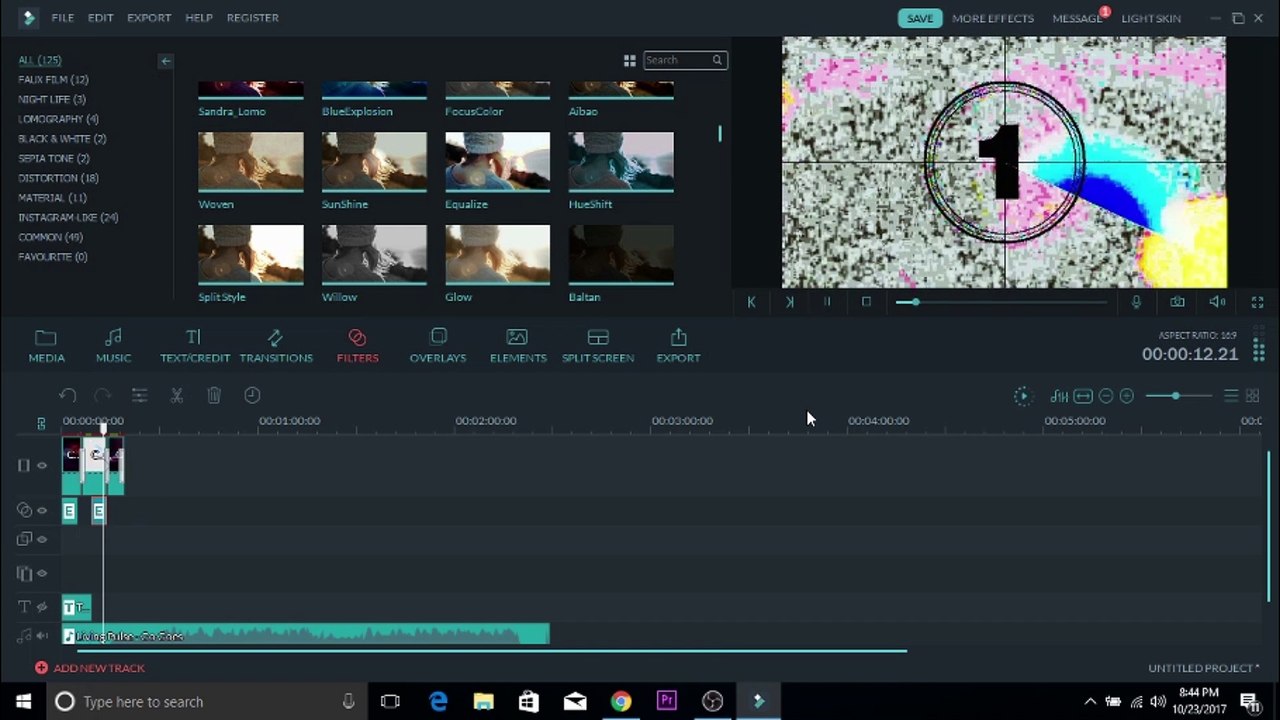Click the video track film icon
The height and width of the screenshot is (720, 1280).
(24, 466)
